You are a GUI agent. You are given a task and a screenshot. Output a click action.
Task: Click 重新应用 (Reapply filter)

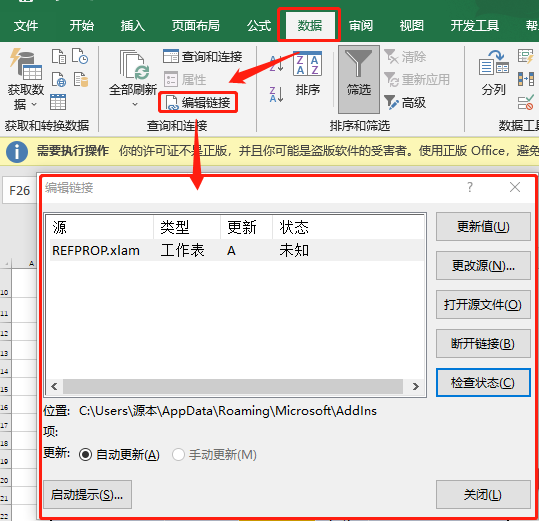pyautogui.click(x=417, y=80)
